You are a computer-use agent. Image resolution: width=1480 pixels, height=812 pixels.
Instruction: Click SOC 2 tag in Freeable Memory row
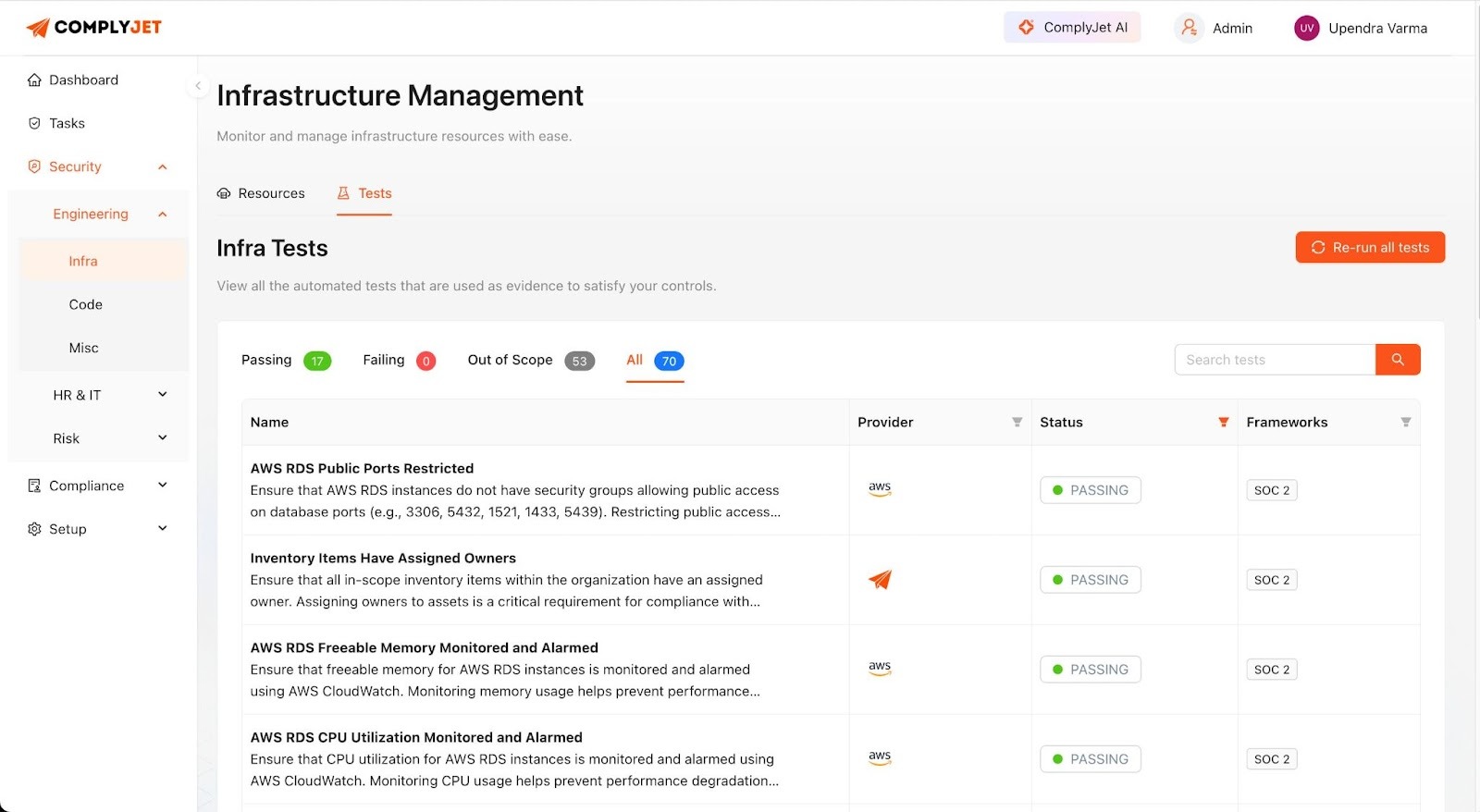pos(1272,670)
